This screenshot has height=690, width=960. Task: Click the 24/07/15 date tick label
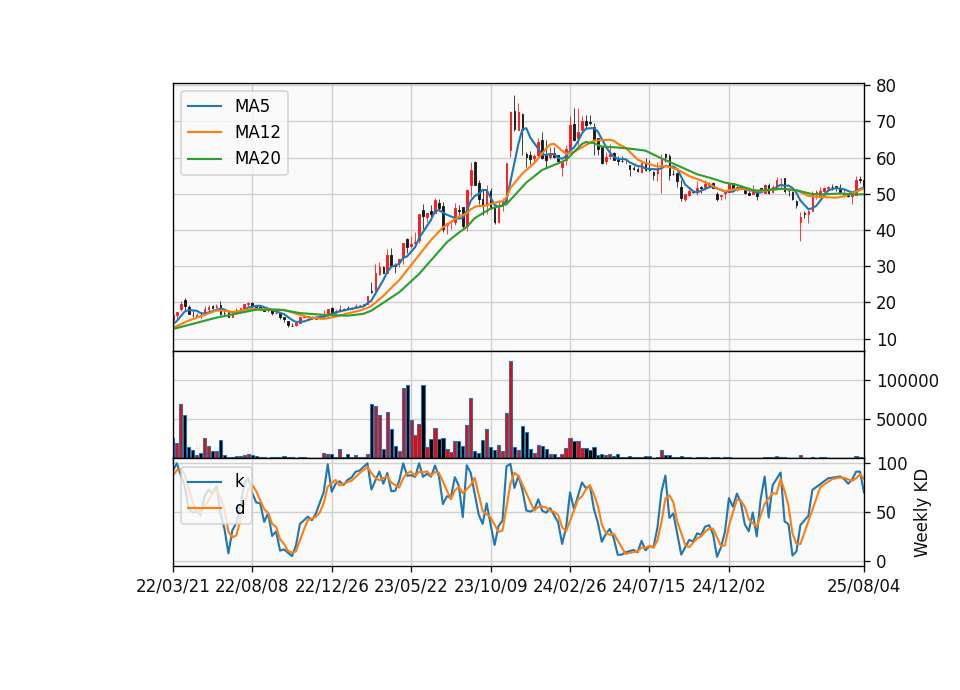[x=648, y=586]
